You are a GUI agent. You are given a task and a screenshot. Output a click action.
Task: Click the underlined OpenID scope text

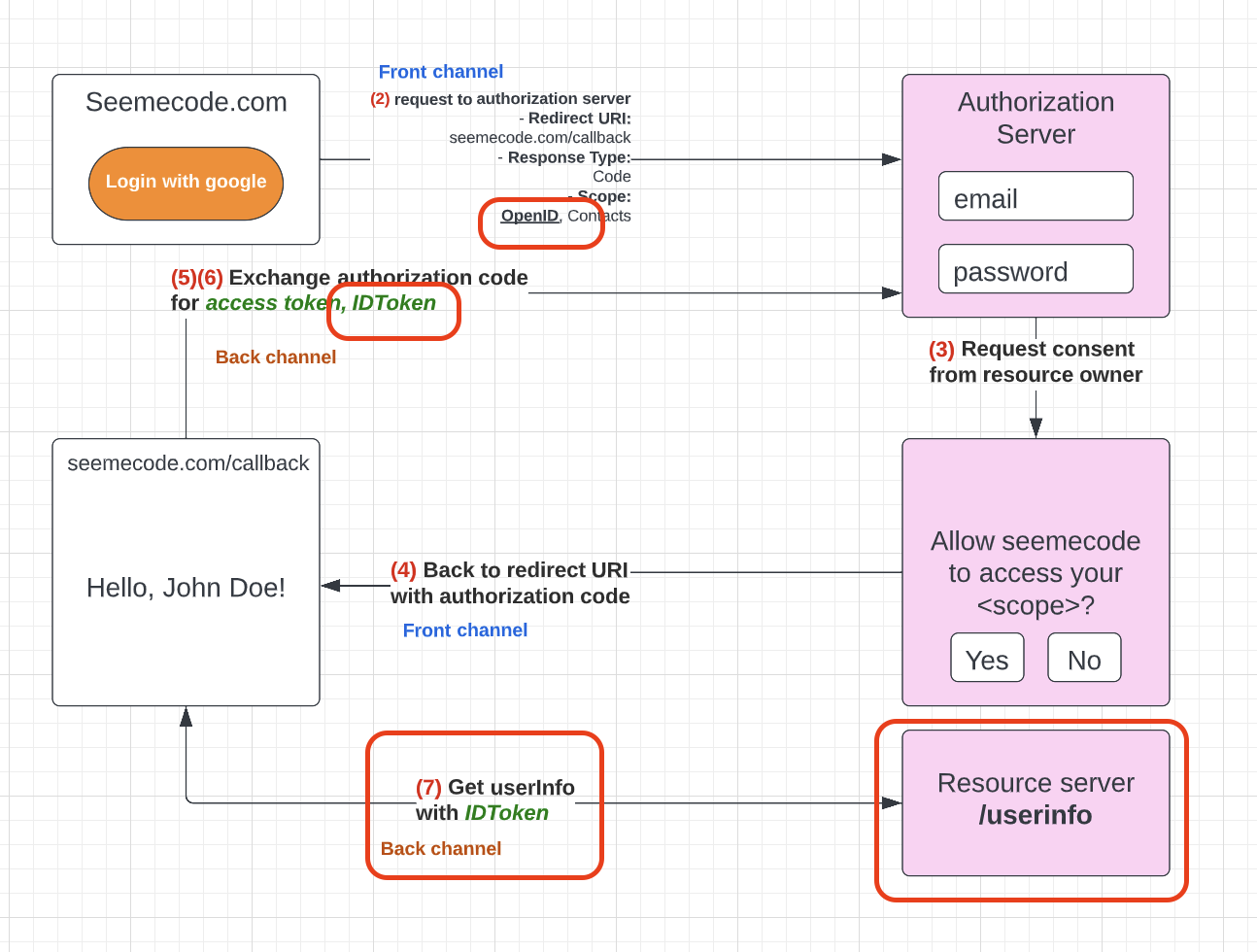tap(529, 216)
